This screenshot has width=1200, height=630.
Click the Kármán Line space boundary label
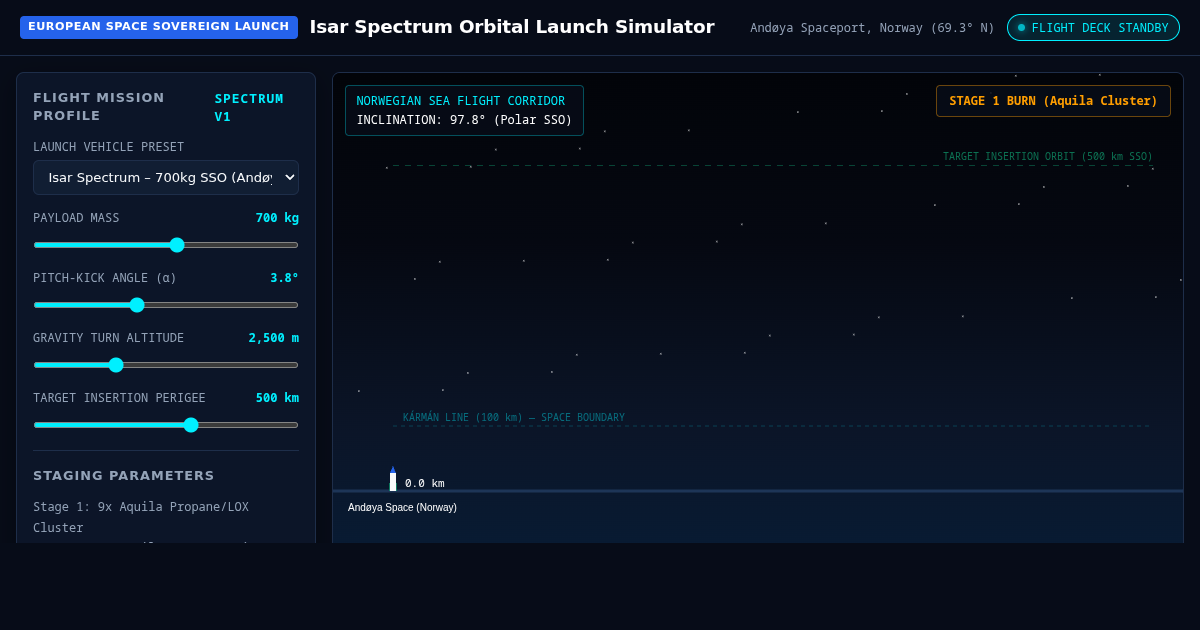point(514,418)
